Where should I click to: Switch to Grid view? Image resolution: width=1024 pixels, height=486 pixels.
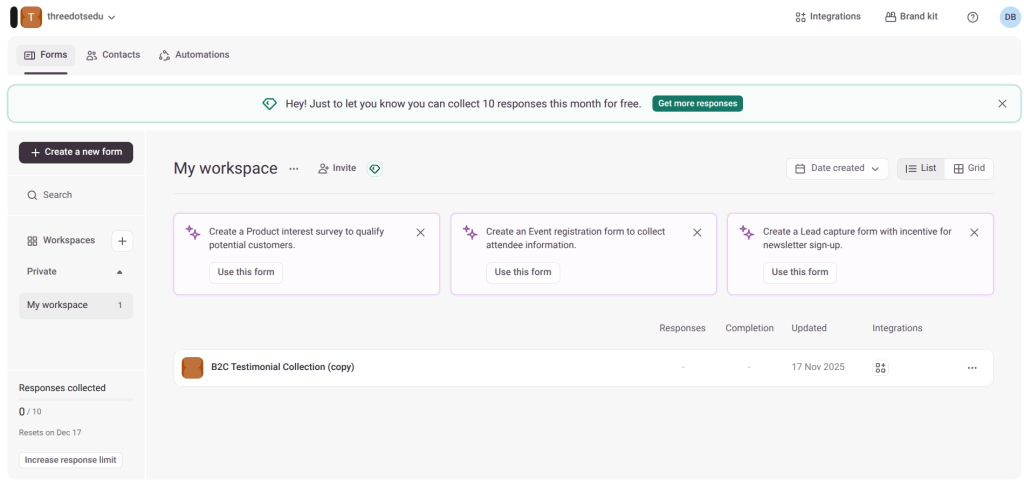(x=969, y=169)
